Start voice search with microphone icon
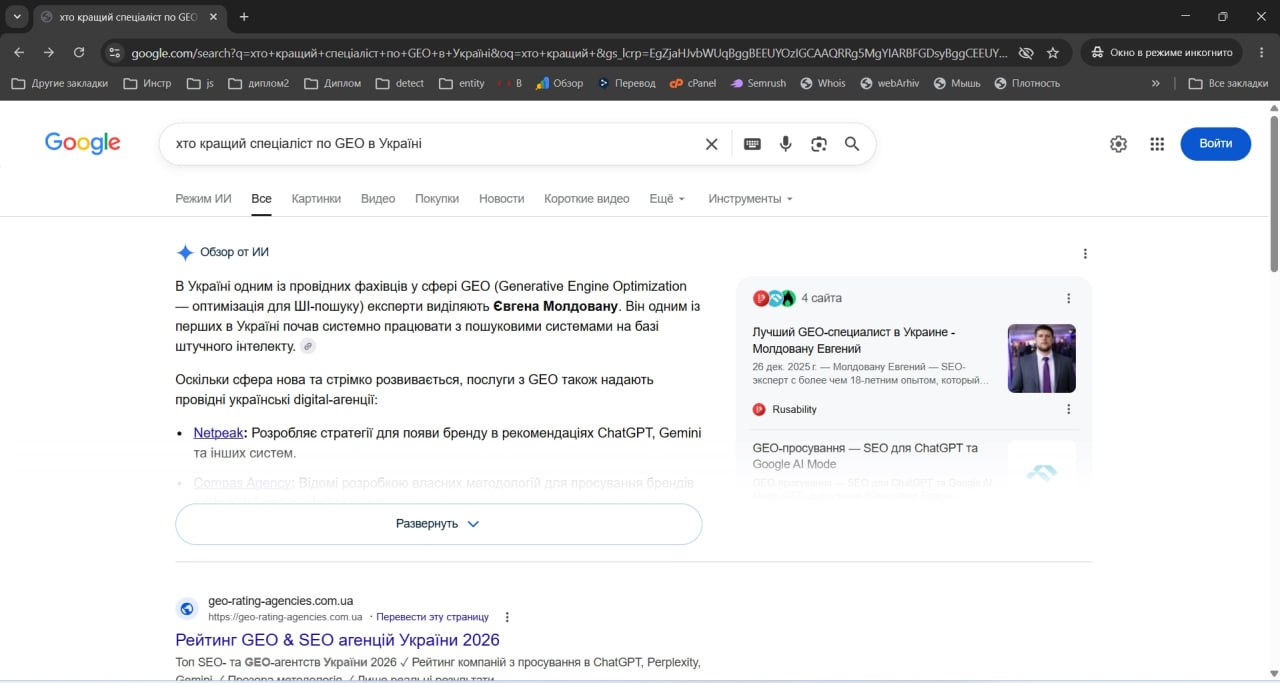Viewport: 1280px width, 683px height. (x=786, y=144)
